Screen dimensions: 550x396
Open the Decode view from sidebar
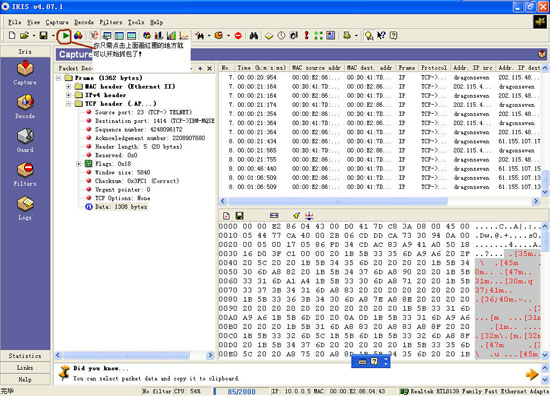(x=25, y=106)
